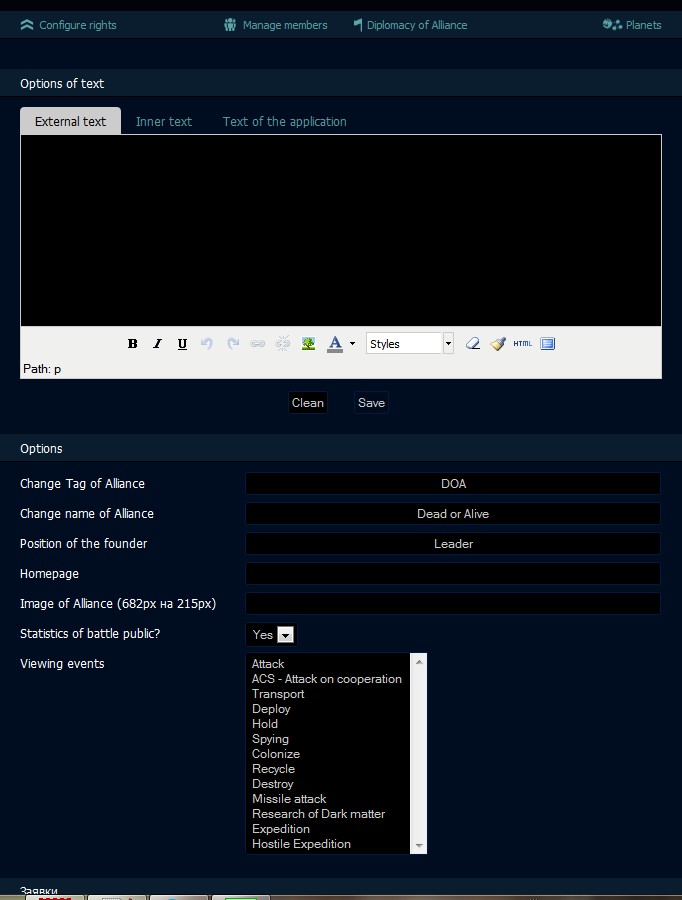Click the Save button
Viewport: 682px width, 900px height.
coord(371,403)
